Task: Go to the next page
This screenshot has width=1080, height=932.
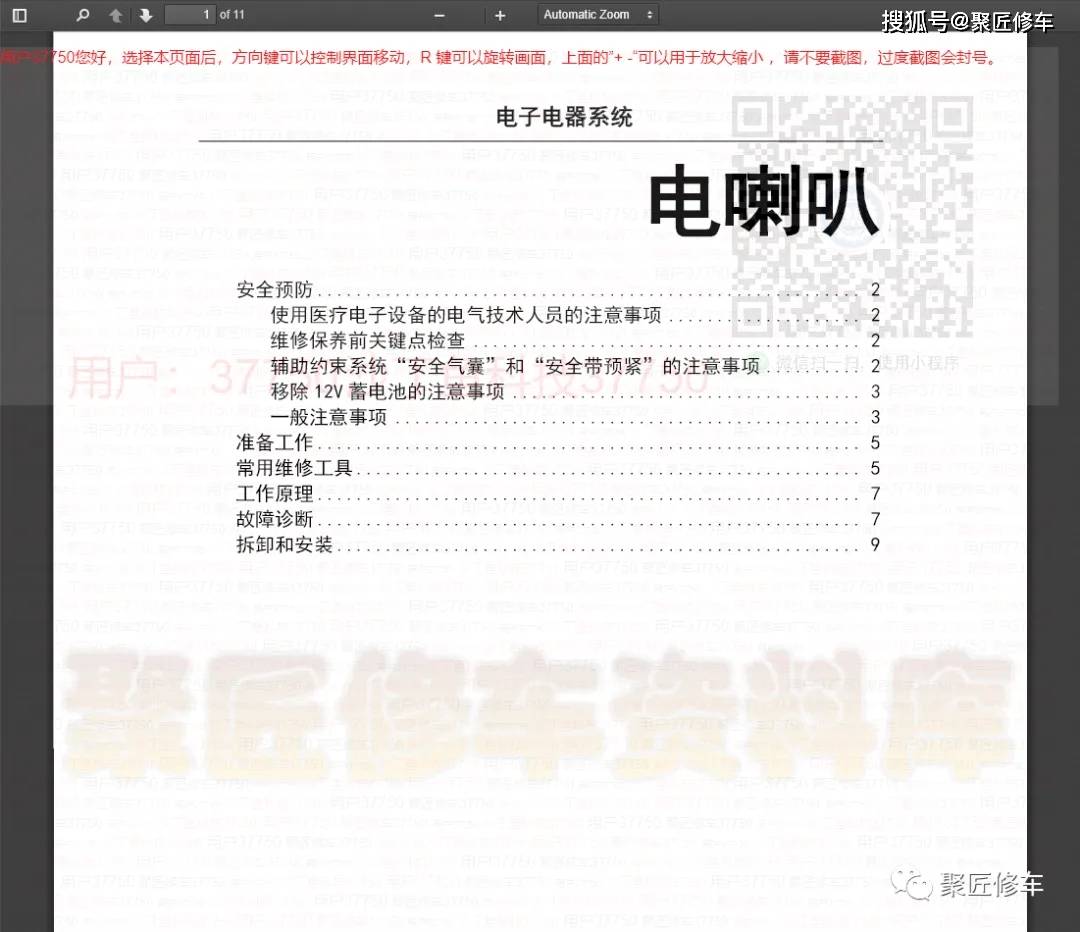Action: (145, 15)
